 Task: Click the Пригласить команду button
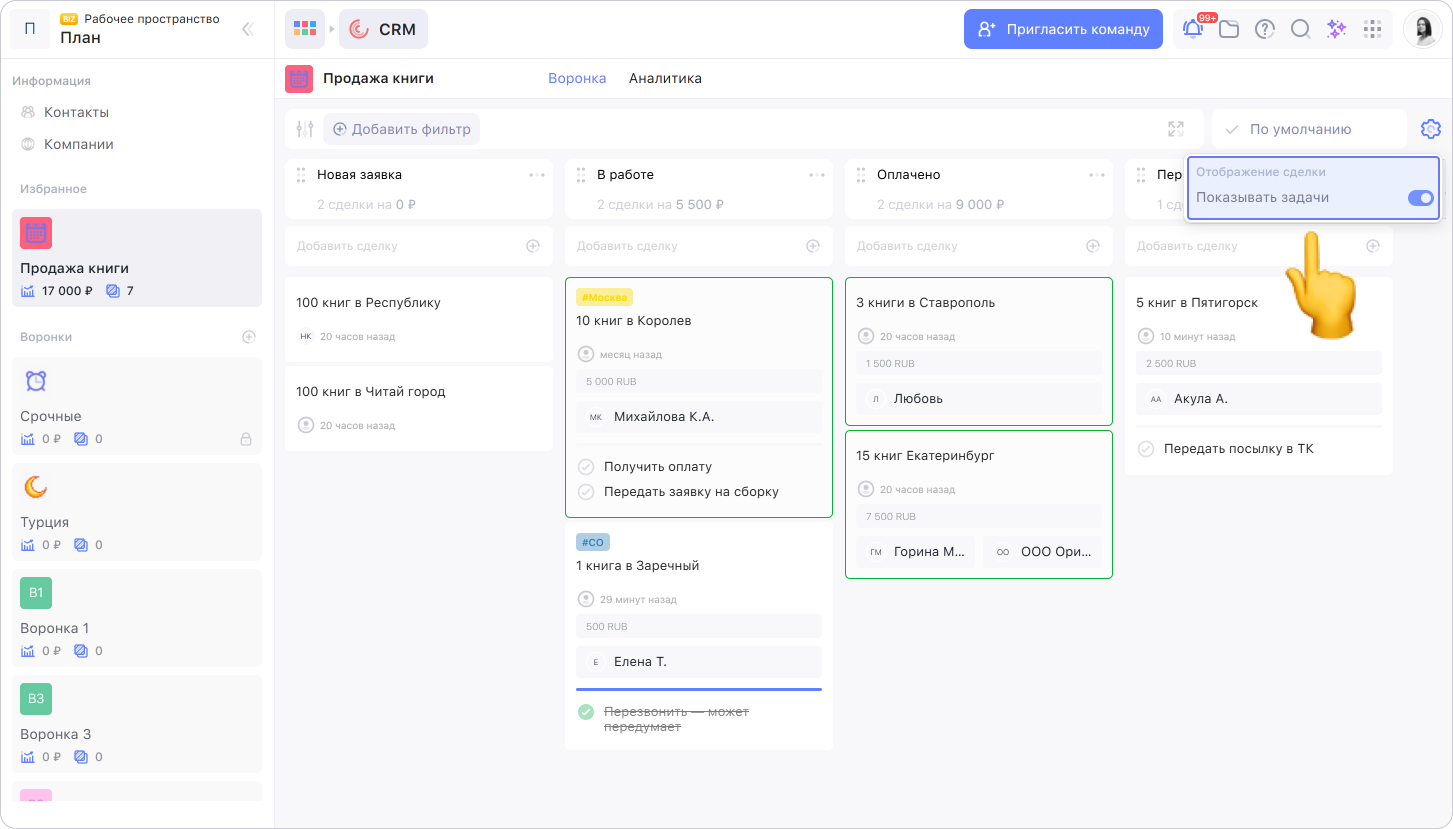[1063, 29]
